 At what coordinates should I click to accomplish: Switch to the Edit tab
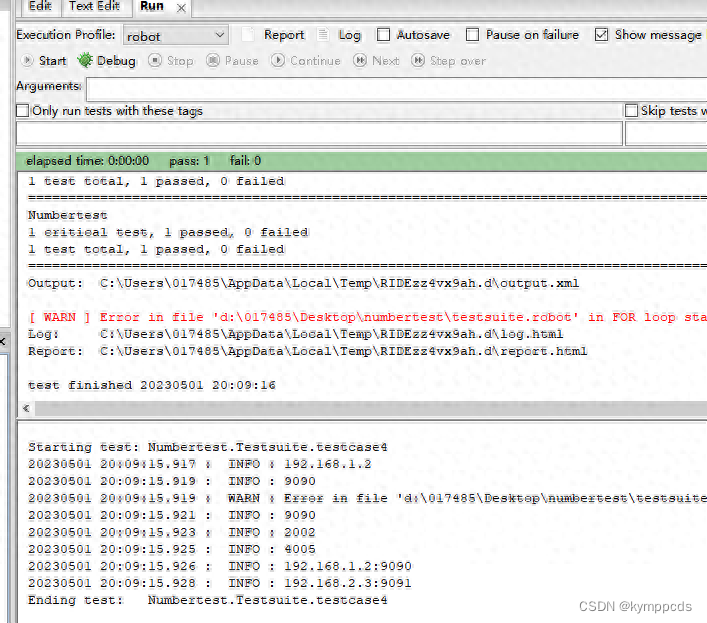coord(40,6)
